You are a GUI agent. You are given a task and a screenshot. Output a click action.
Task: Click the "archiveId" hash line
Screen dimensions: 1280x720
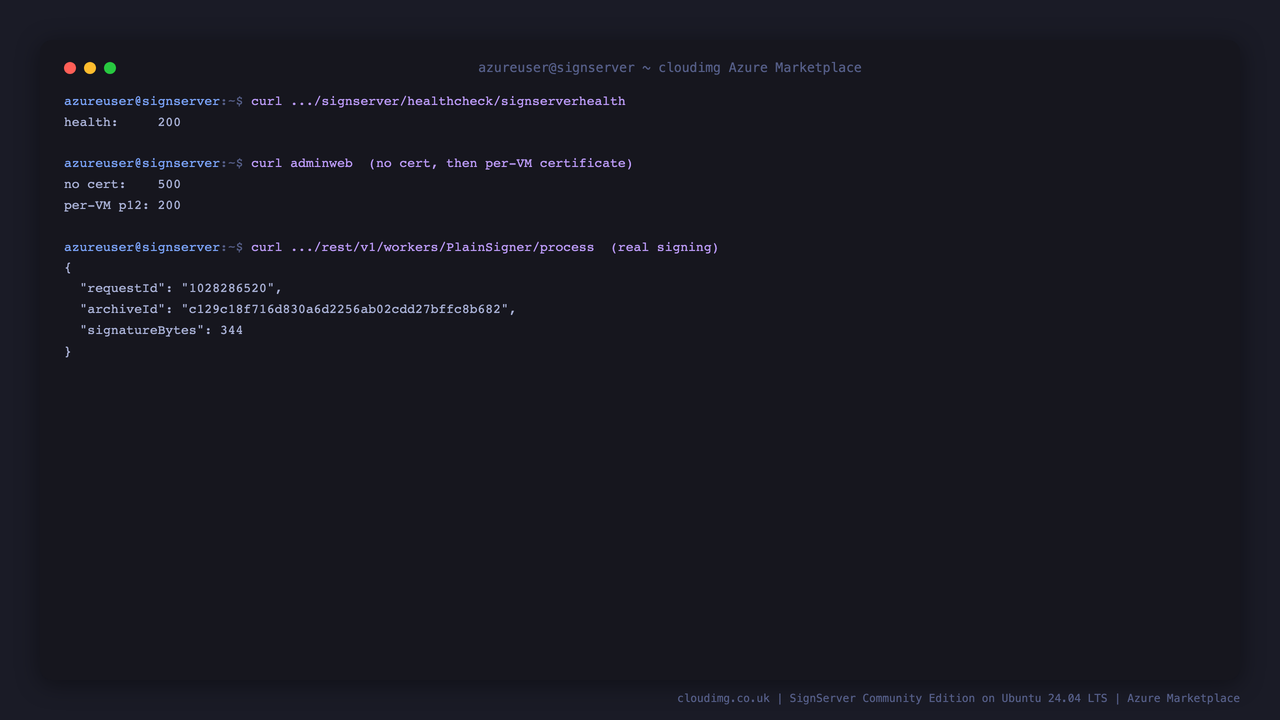point(298,309)
